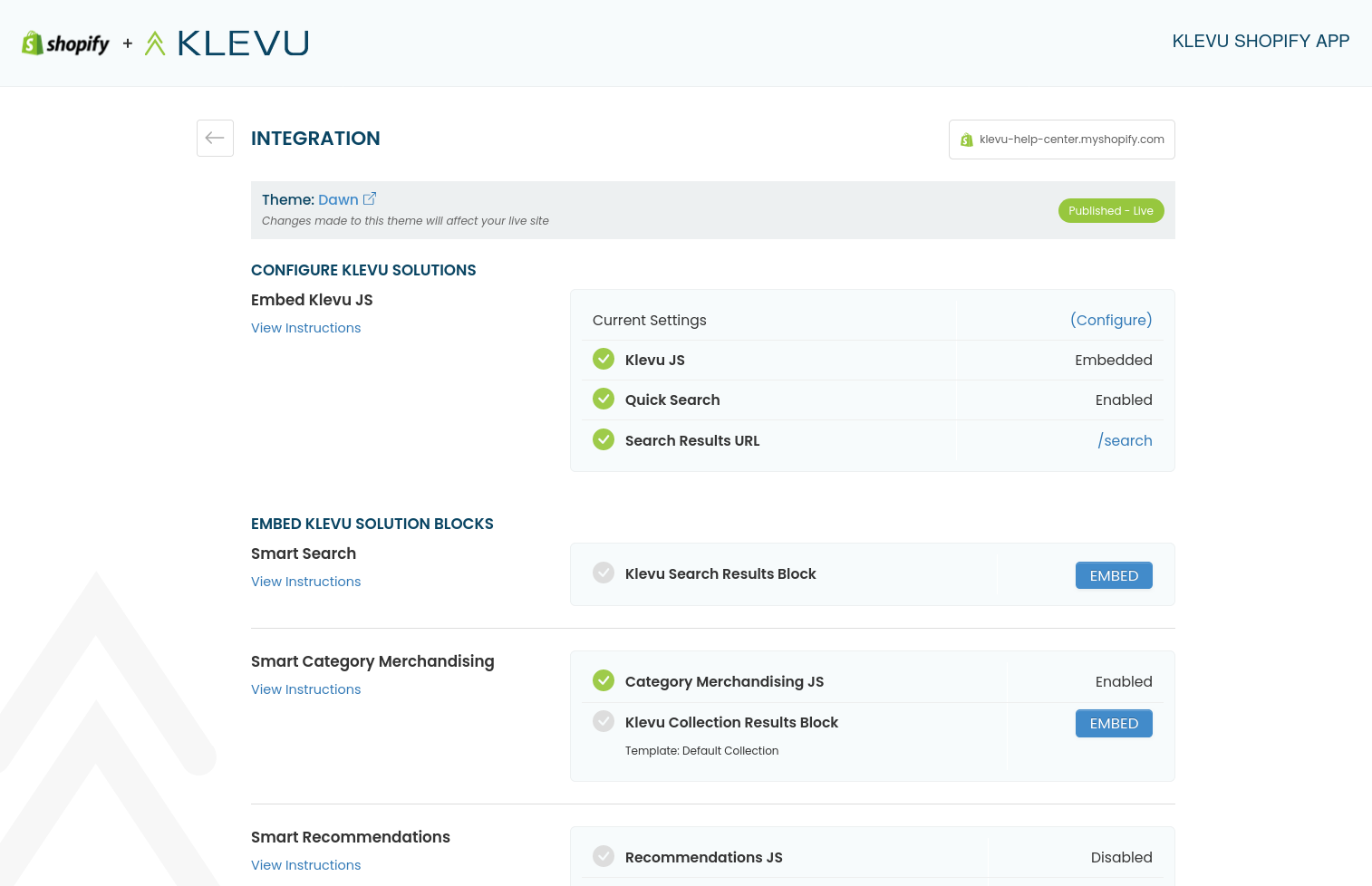Click the Klevu Collection Results Block label

(731, 722)
